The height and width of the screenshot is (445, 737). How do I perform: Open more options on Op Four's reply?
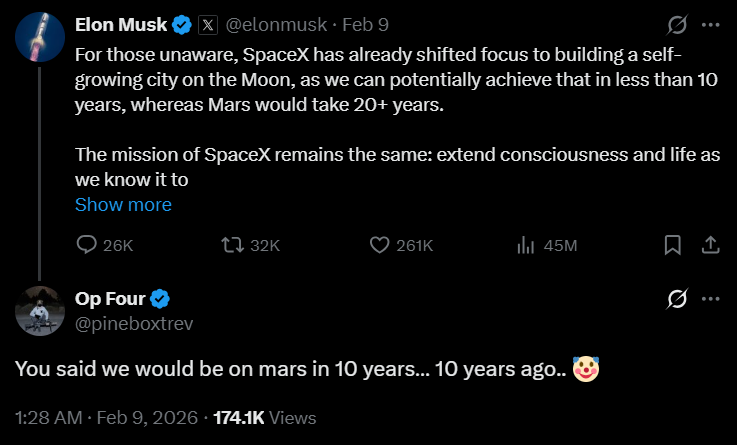point(710,298)
